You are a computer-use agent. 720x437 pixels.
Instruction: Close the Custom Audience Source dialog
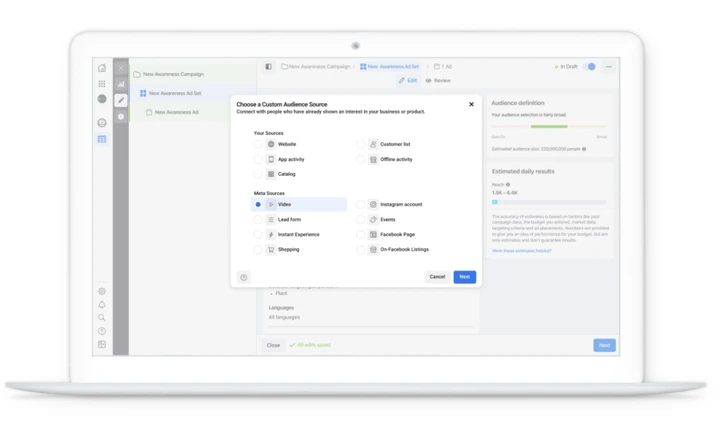click(x=471, y=104)
